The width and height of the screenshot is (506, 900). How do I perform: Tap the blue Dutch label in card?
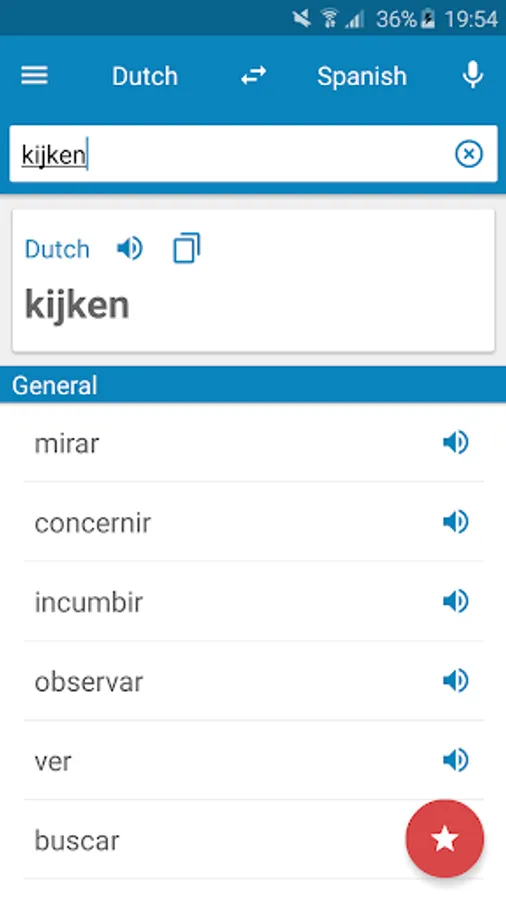(x=57, y=249)
